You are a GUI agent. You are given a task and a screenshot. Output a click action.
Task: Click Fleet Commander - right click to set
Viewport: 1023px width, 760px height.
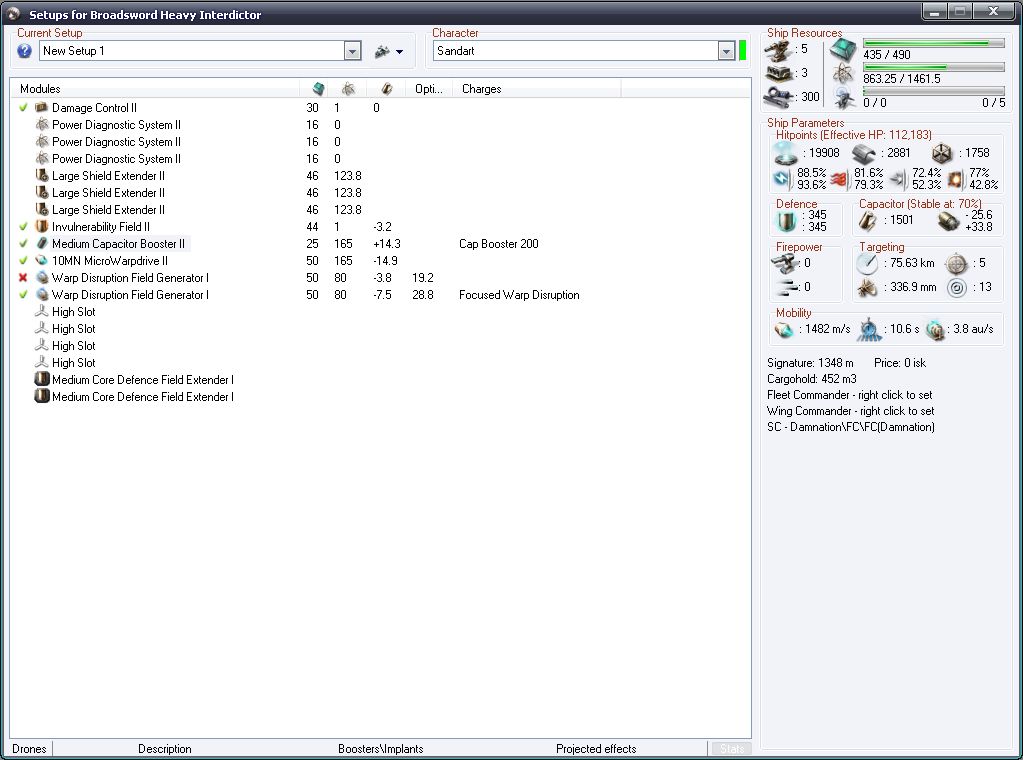(x=849, y=395)
